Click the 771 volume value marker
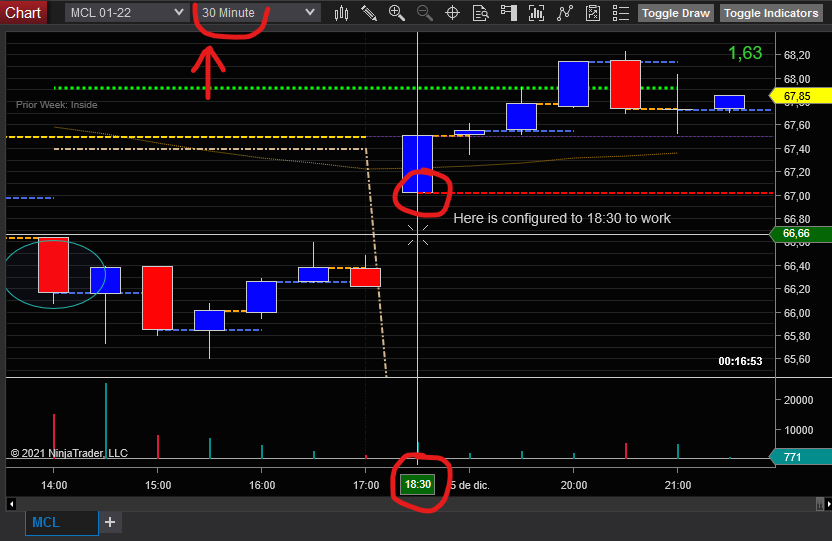Viewport: 832px width, 541px height. [800, 457]
